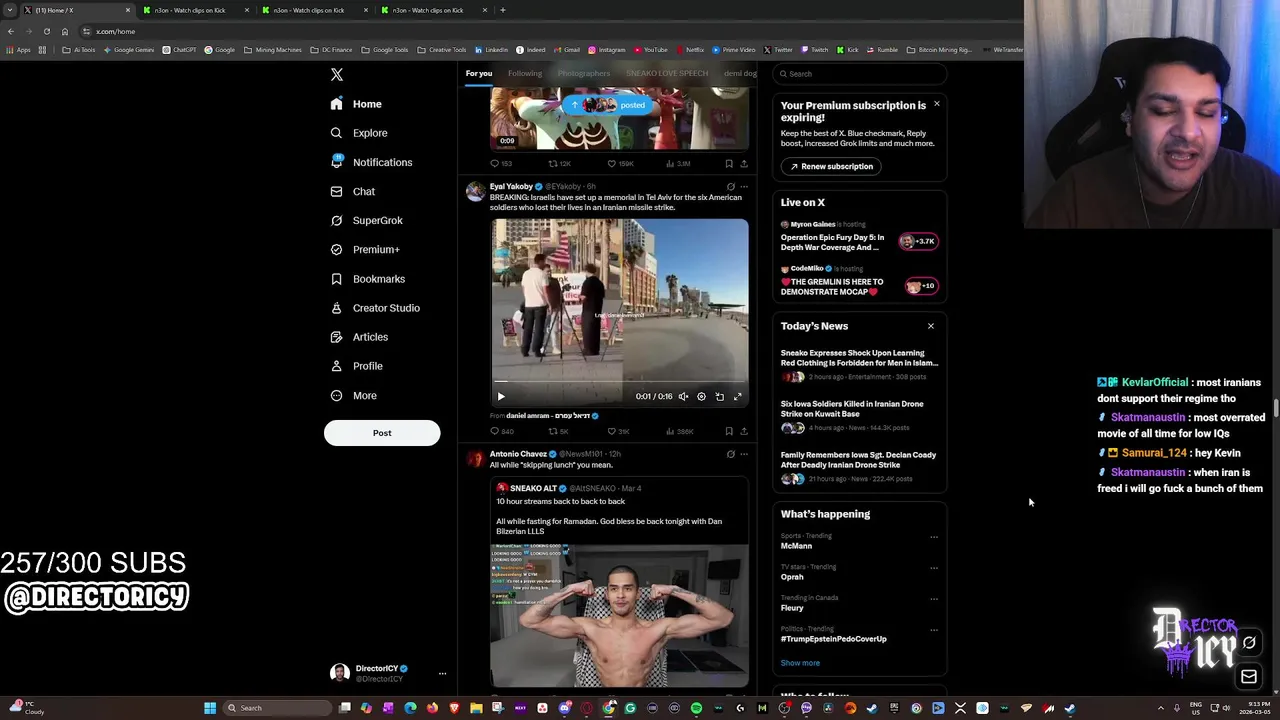1280x720 pixels.
Task: Open Creator Studio in the sidebar
Action: point(374,308)
